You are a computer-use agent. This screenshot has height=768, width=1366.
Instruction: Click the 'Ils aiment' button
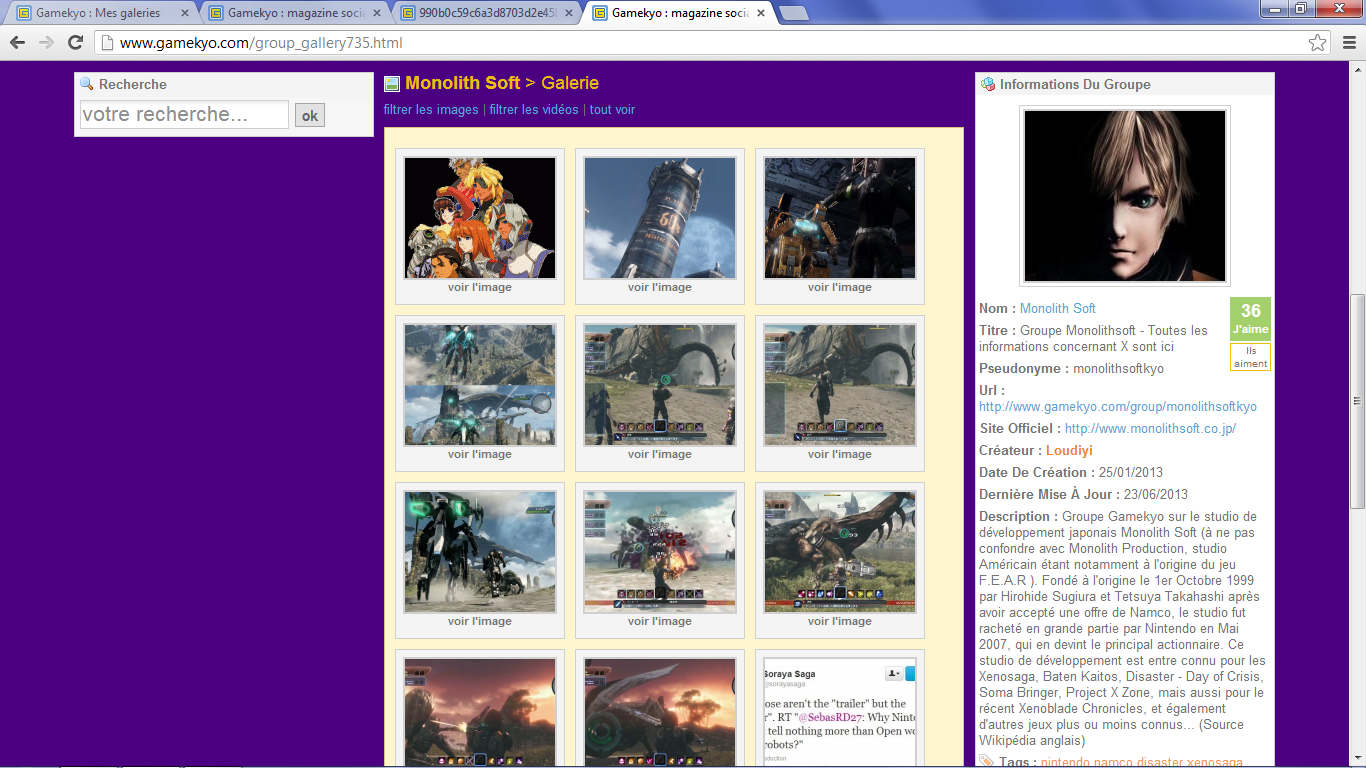tap(1250, 357)
